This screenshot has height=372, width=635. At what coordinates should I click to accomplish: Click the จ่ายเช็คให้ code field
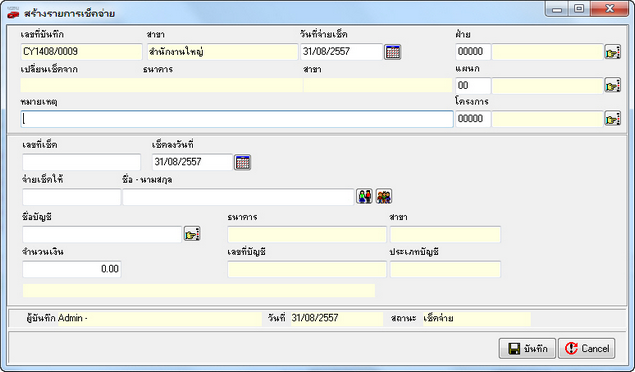tap(72, 197)
